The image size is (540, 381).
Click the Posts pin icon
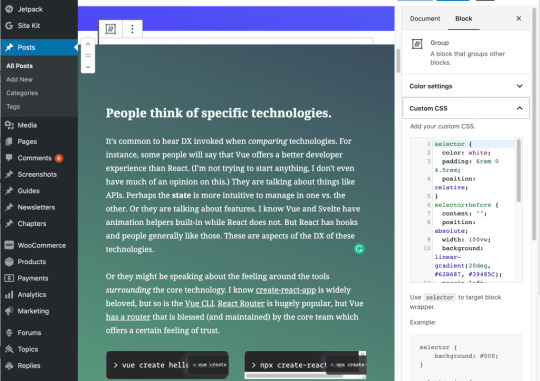(9, 47)
